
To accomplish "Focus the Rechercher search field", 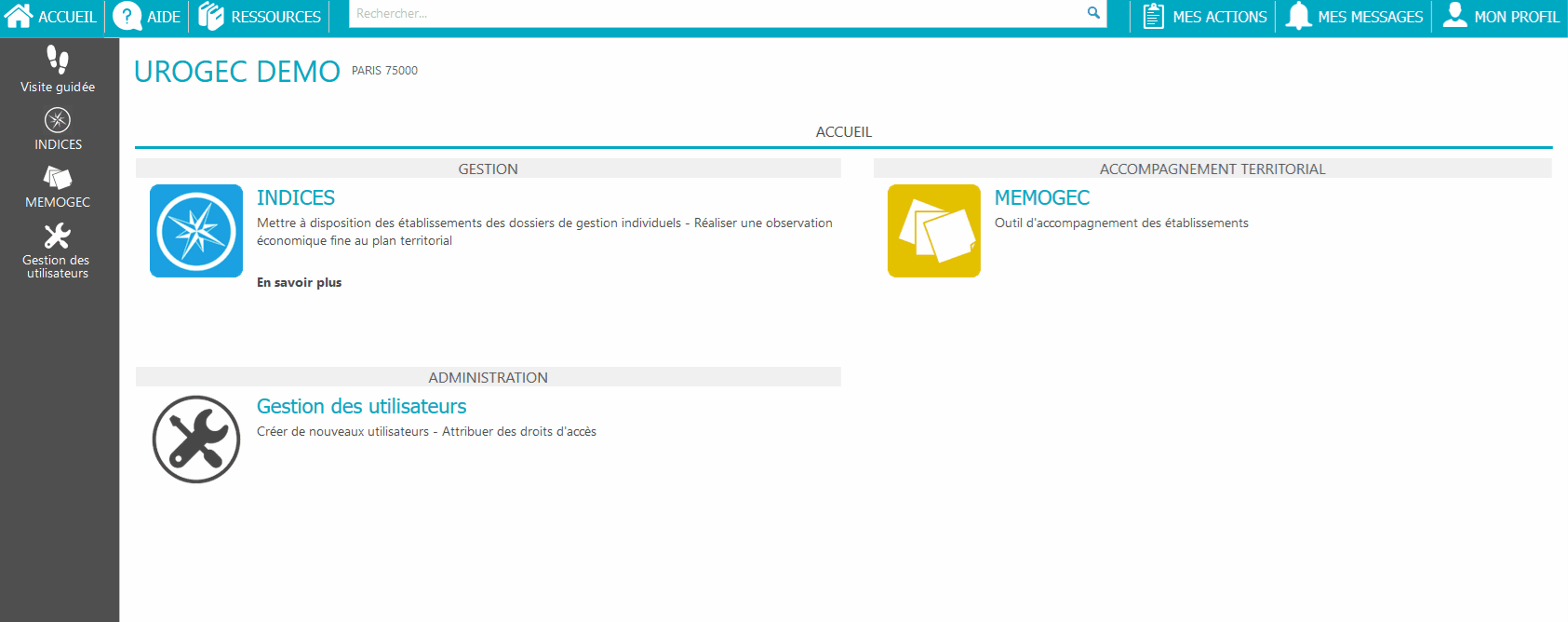I will click(717, 14).
